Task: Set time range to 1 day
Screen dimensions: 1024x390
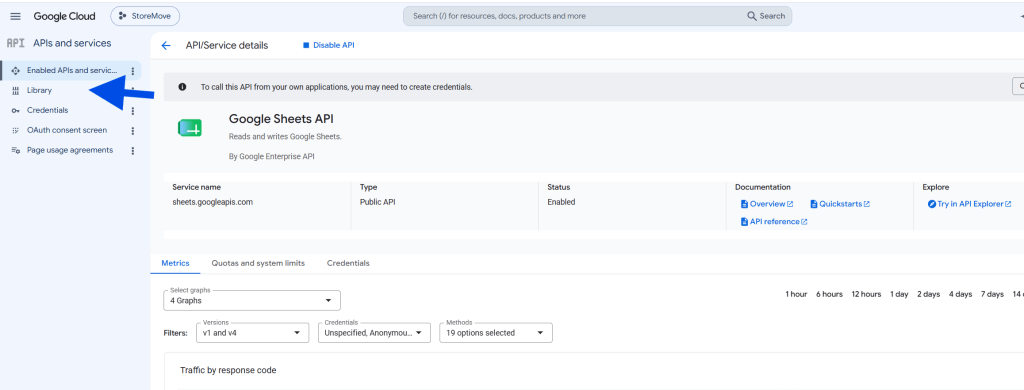Action: click(x=899, y=295)
